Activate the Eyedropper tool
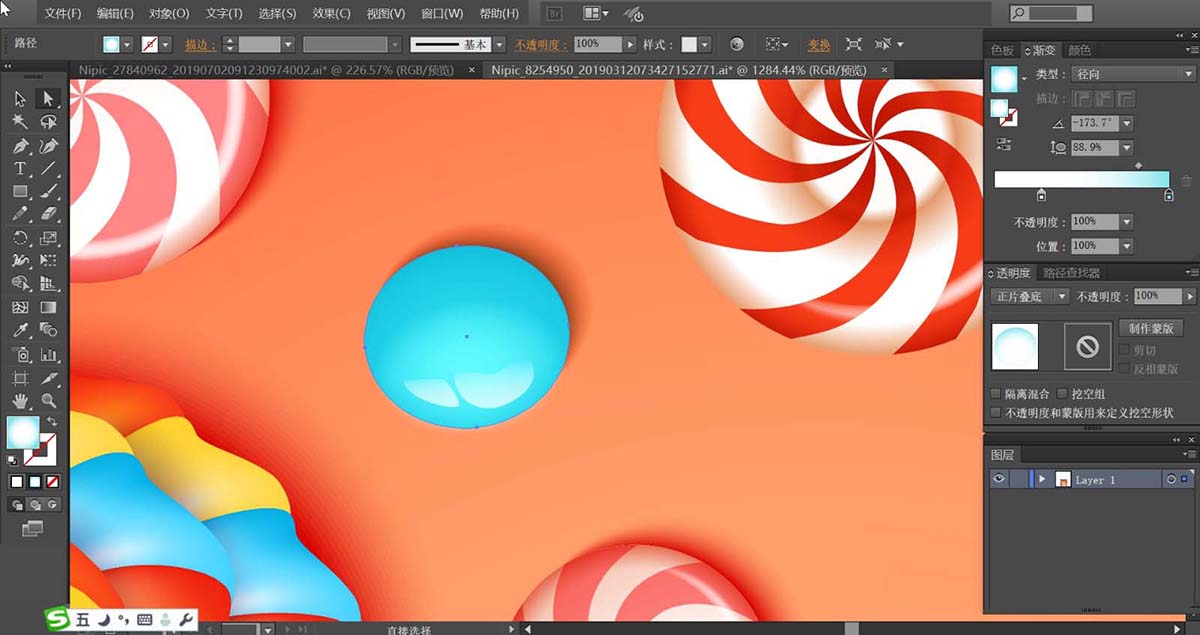Viewport: 1200px width, 635px height. click(20, 330)
